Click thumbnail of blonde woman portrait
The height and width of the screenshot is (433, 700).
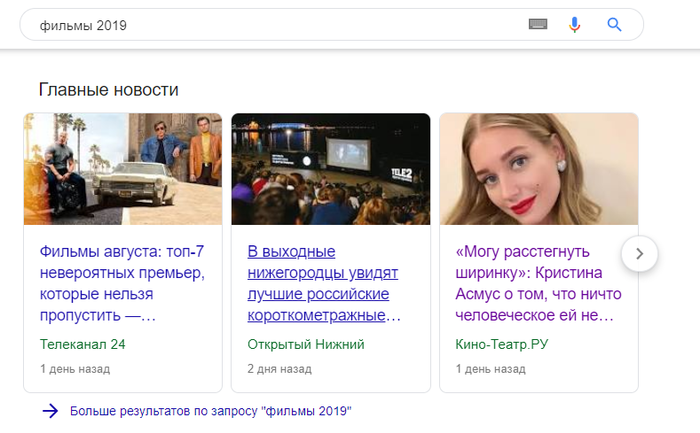point(539,169)
